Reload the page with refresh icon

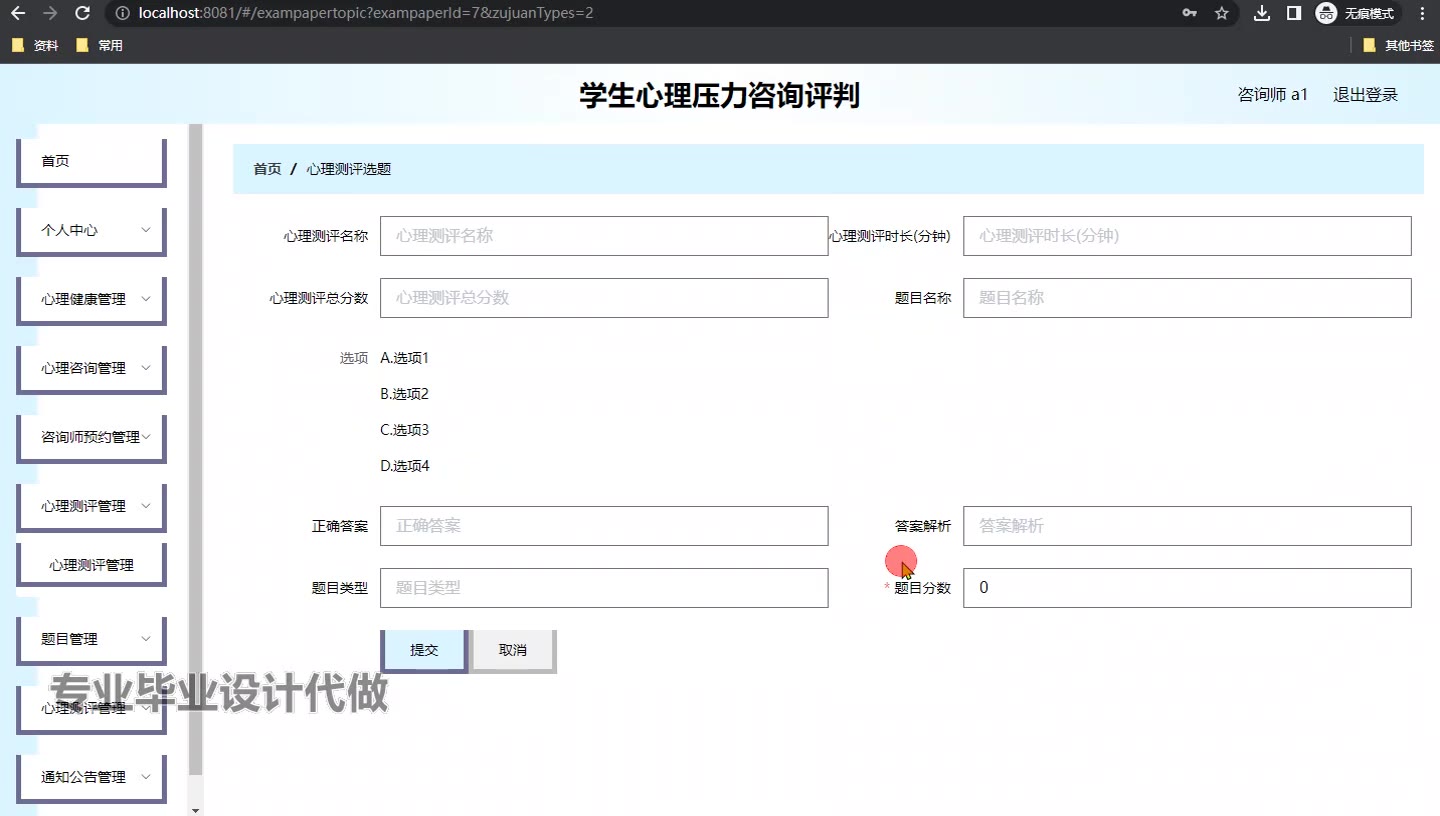[83, 13]
